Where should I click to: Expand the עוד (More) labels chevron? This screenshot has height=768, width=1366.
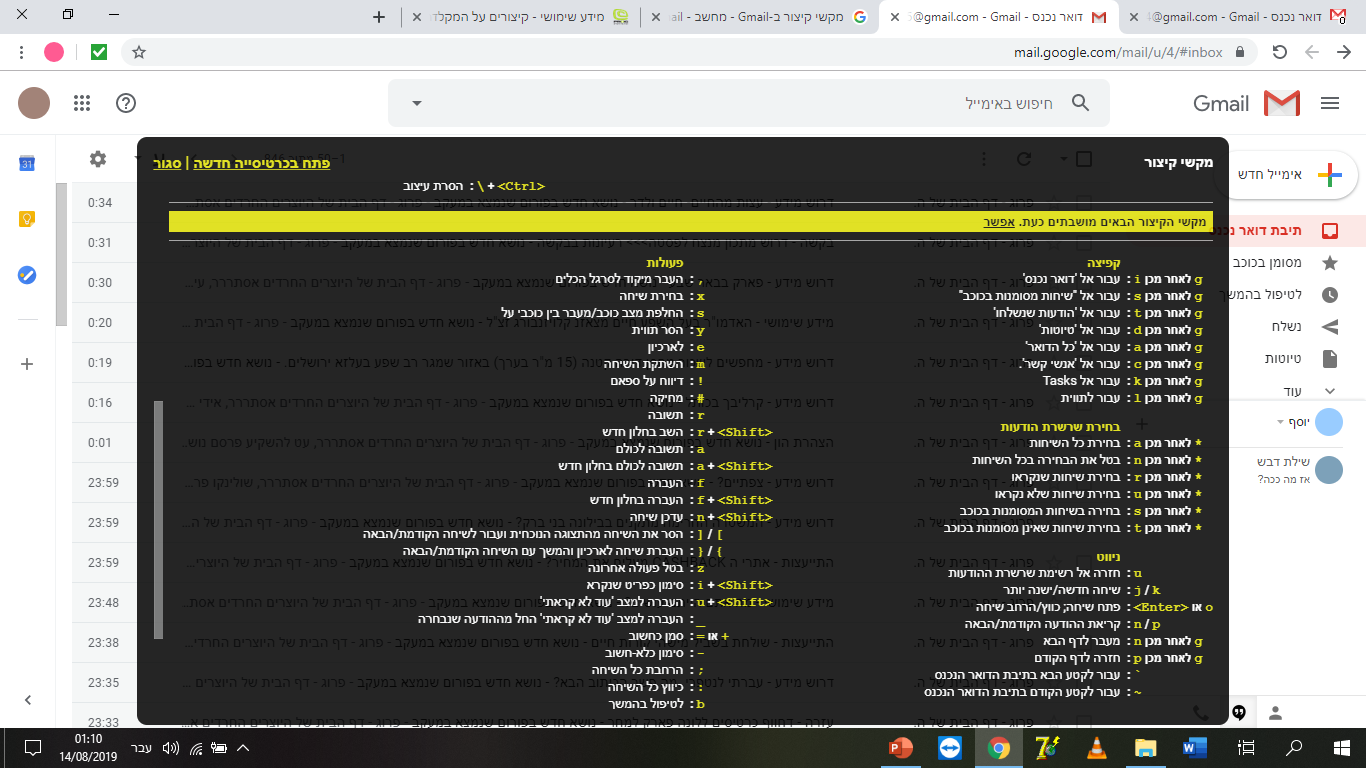point(1329,391)
